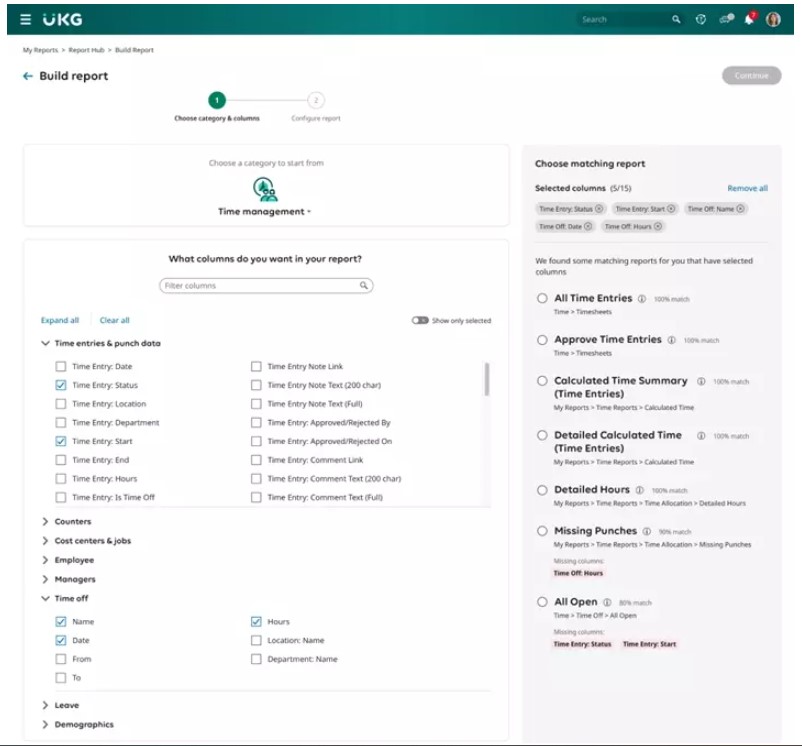
Task: Uncheck the Time Off Hours checkbox
Action: tap(256, 622)
